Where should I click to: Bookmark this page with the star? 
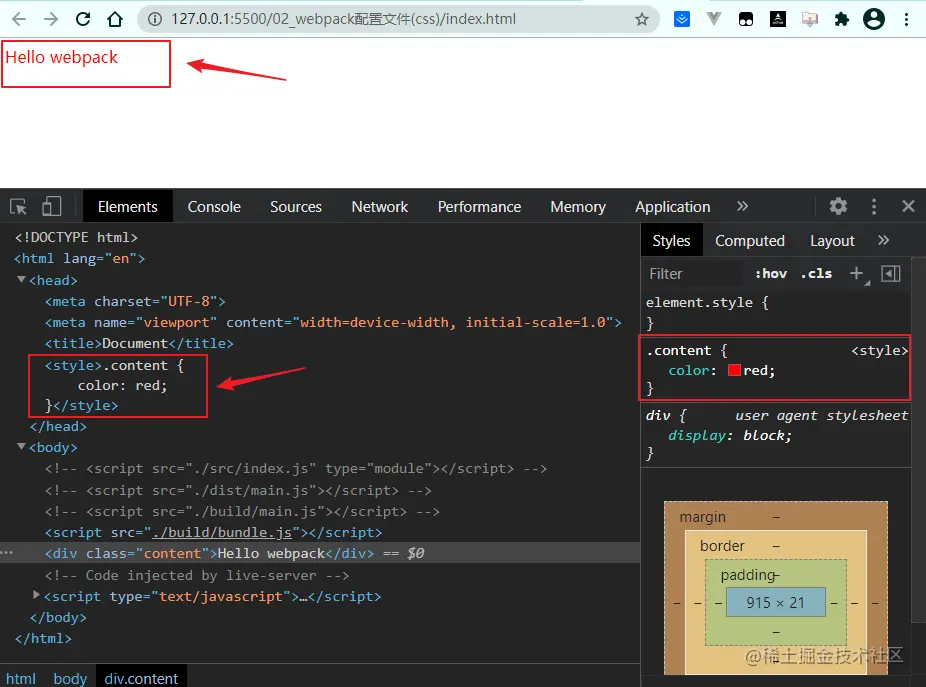pos(642,19)
